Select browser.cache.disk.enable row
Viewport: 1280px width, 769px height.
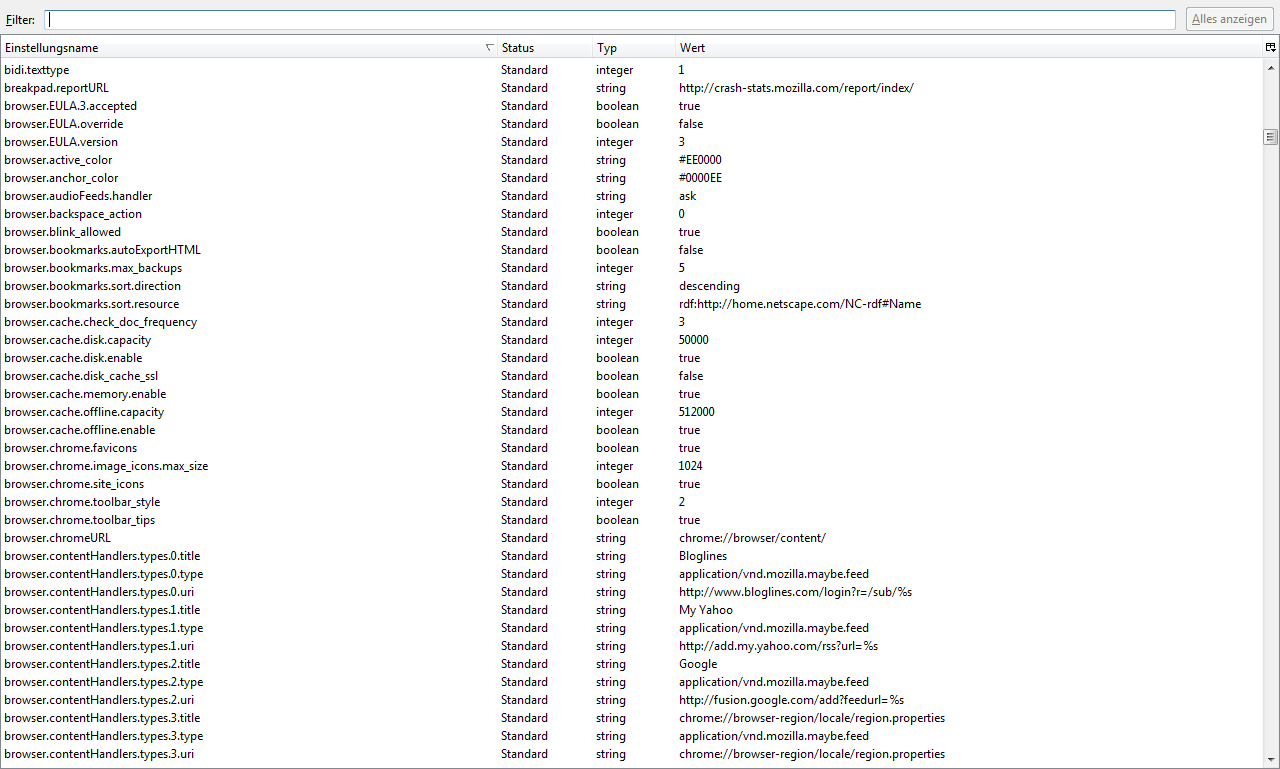click(632, 358)
